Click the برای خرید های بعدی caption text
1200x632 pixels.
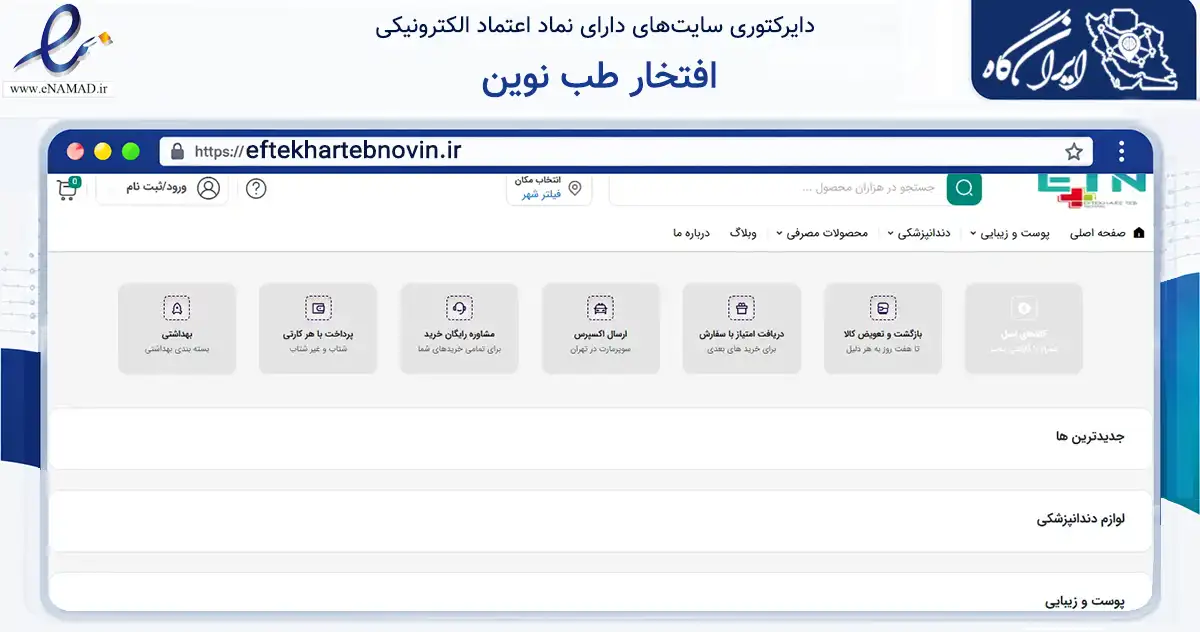pos(741,350)
